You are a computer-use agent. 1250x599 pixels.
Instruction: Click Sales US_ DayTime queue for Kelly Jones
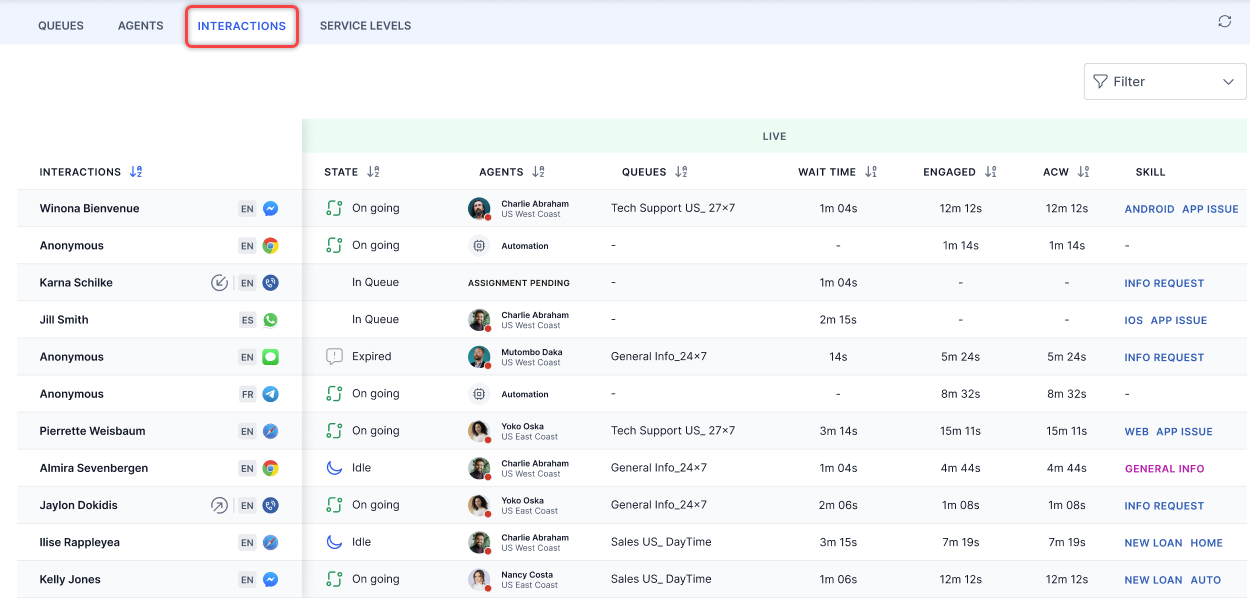(661, 579)
